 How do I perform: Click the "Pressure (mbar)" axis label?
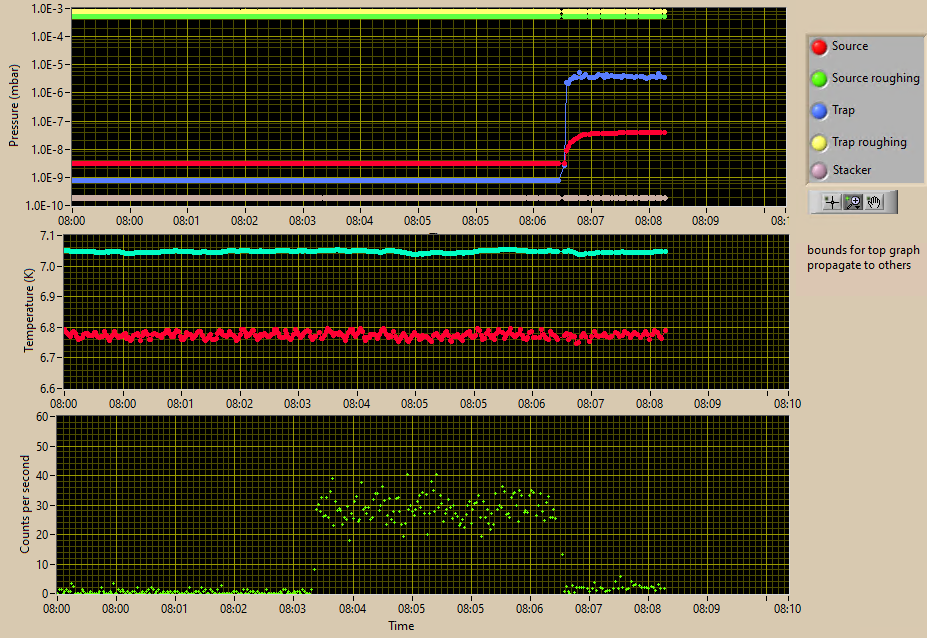[x=14, y=105]
